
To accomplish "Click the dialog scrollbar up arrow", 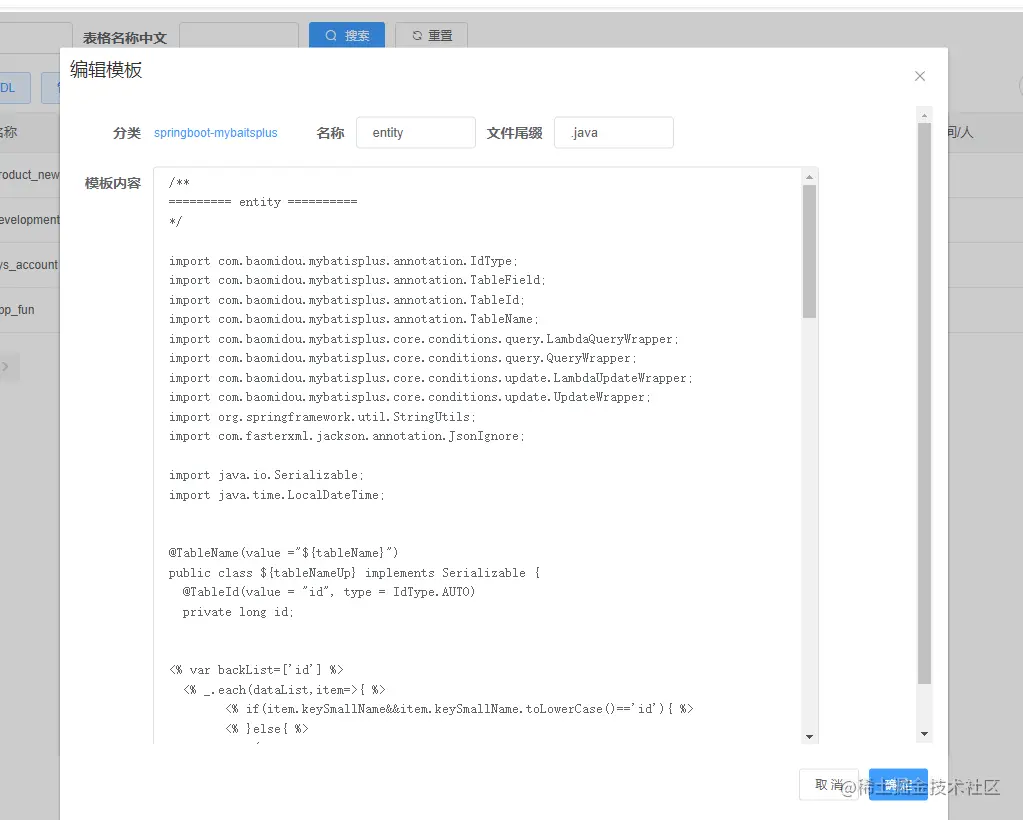I will (x=924, y=115).
